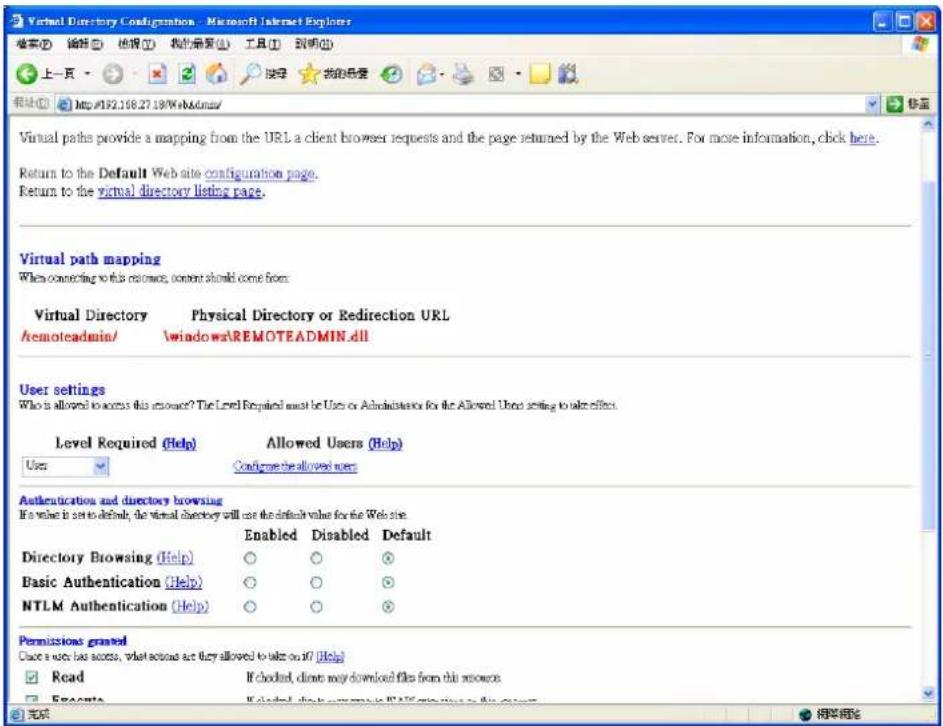Disable NTLM Authentication radio button
The width and height of the screenshot is (943, 726).
pos(316,606)
